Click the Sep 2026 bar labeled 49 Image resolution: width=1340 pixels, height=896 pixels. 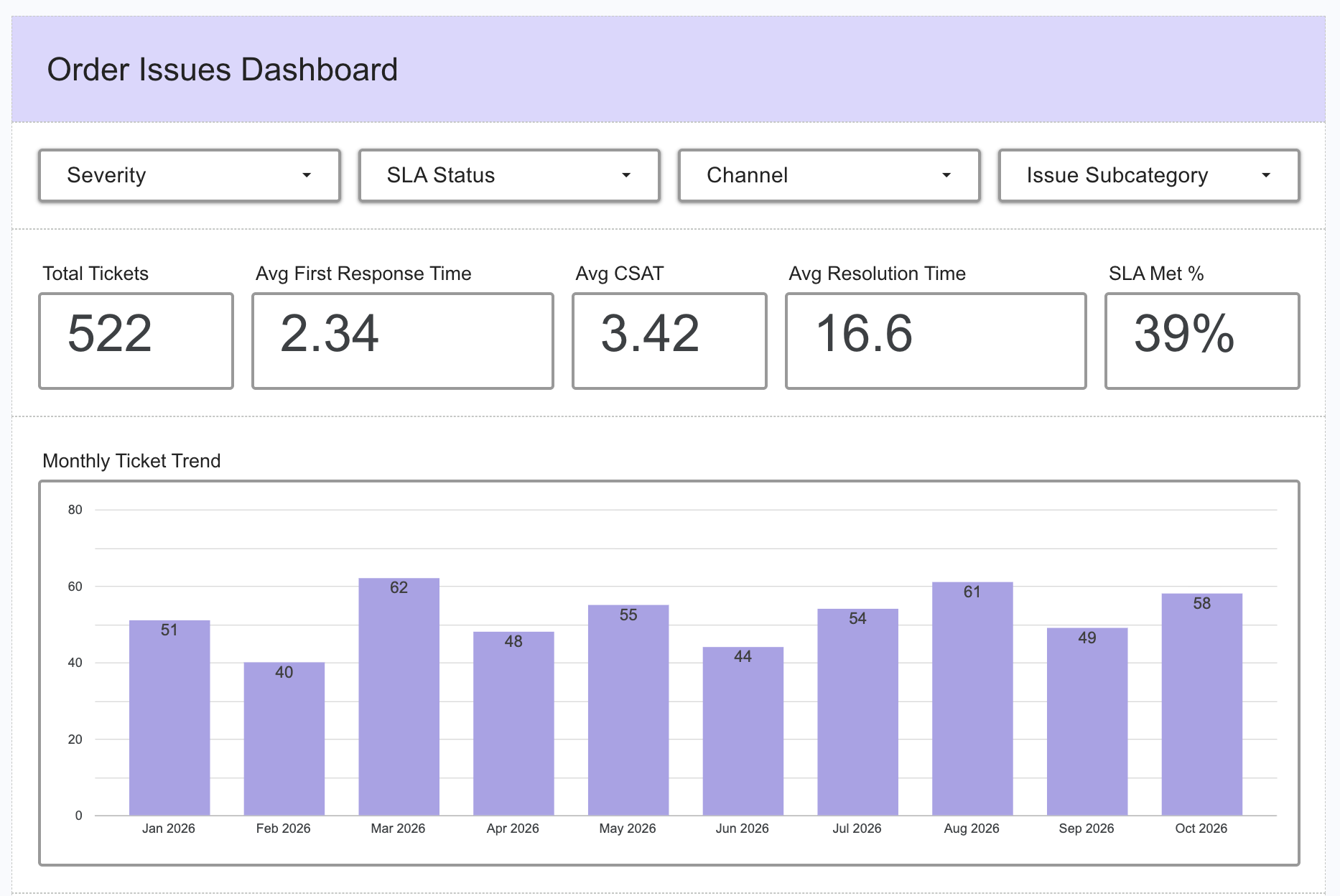1087,722
